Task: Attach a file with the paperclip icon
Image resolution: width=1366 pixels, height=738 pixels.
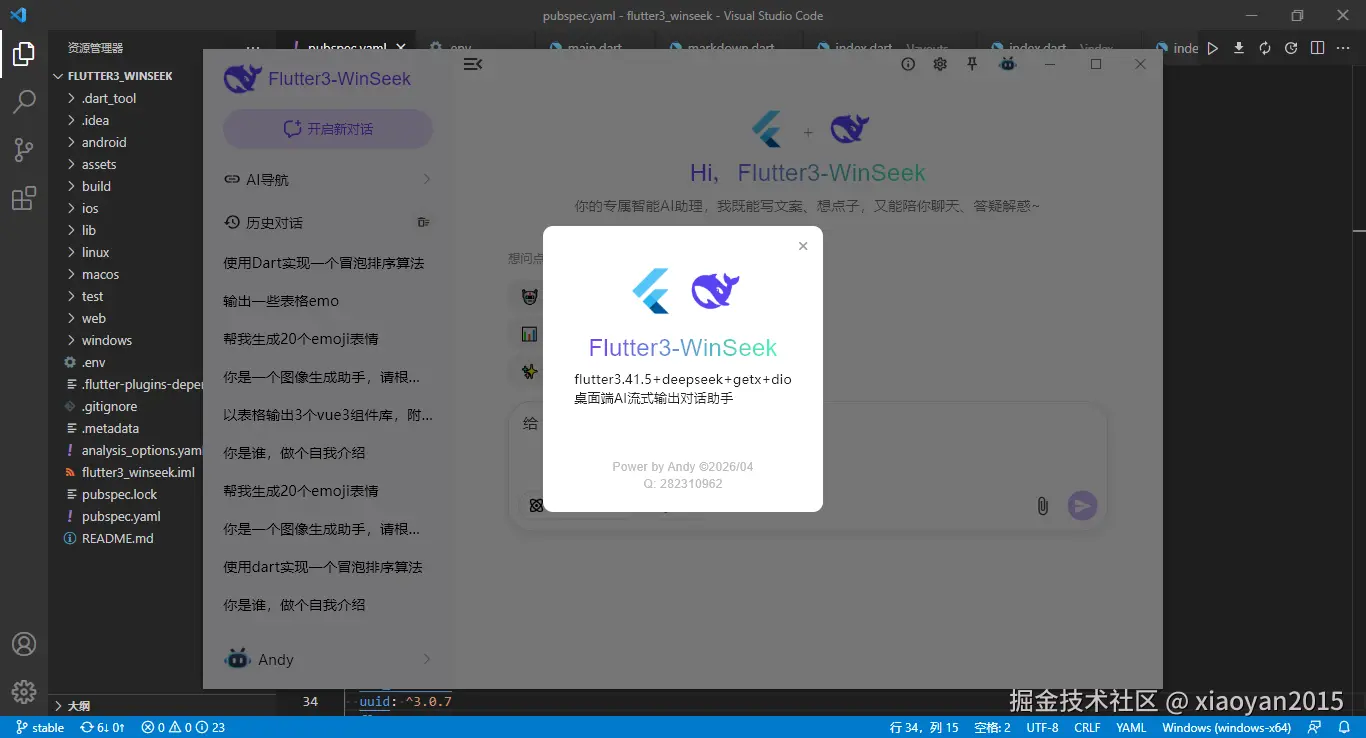Action: click(x=1042, y=506)
